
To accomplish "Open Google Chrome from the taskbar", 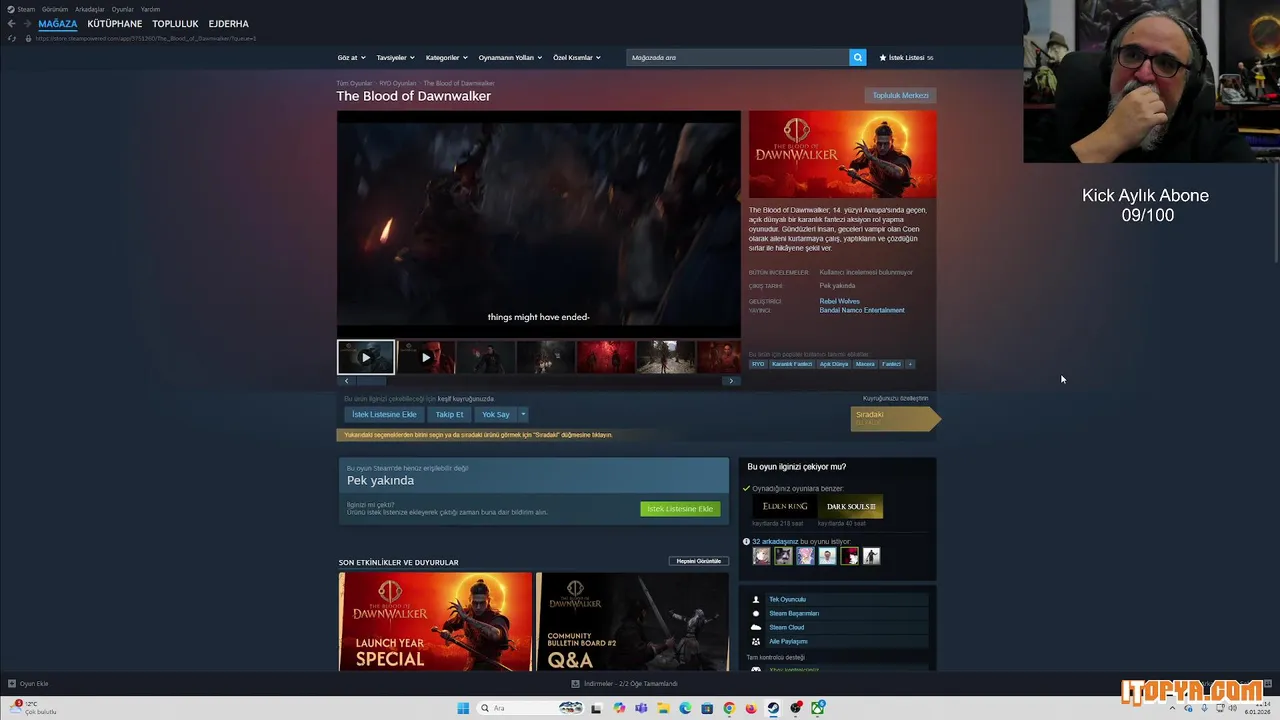I will point(729,708).
